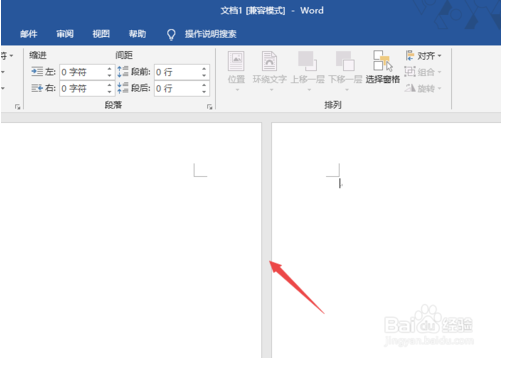Decrease right indent with the down spinner
This screenshot has width=513, height=375.
pyautogui.click(x=109, y=92)
